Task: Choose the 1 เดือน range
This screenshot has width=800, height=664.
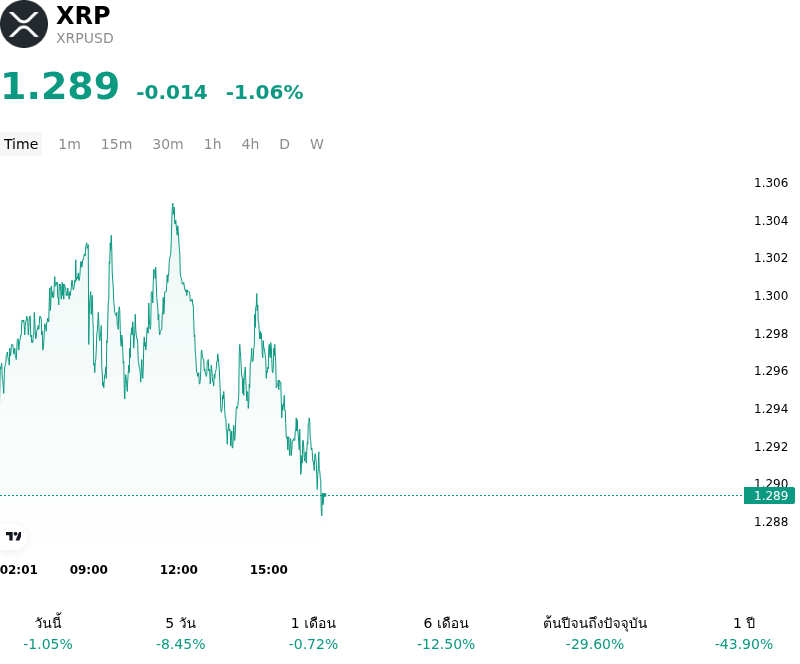Action: tap(313, 633)
